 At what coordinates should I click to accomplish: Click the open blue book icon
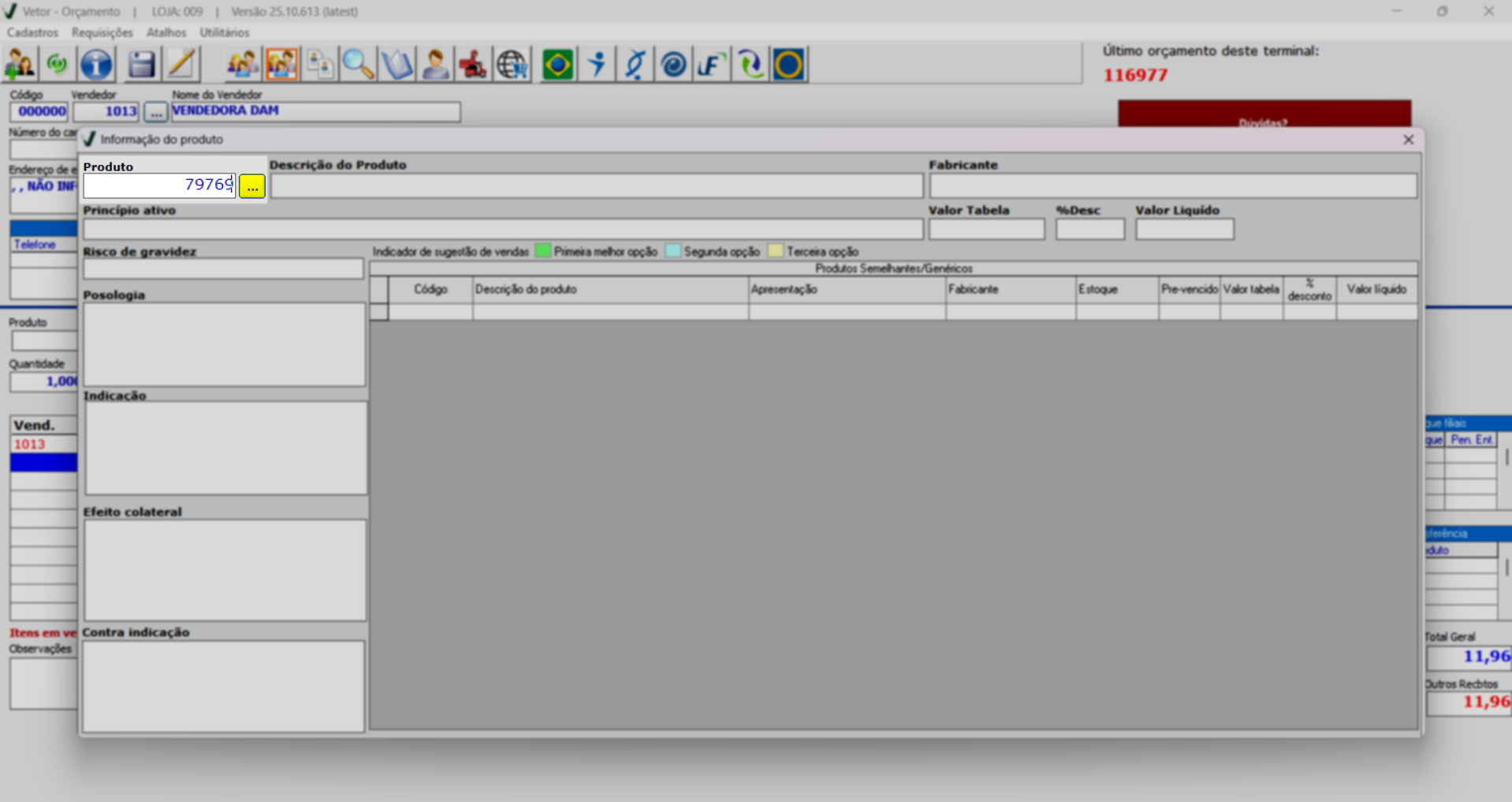coord(397,65)
